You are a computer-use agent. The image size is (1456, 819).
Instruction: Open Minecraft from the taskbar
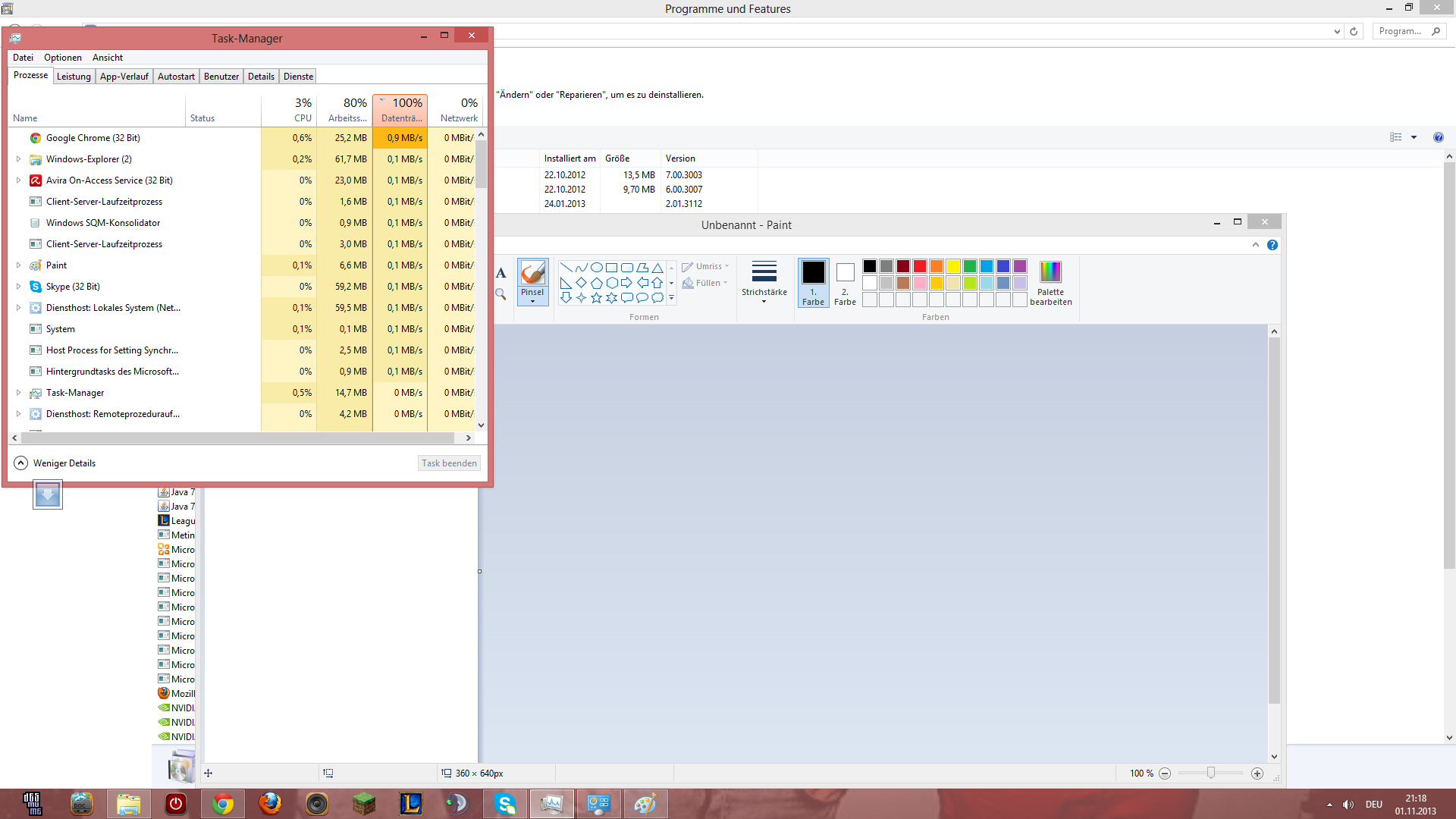coord(364,803)
